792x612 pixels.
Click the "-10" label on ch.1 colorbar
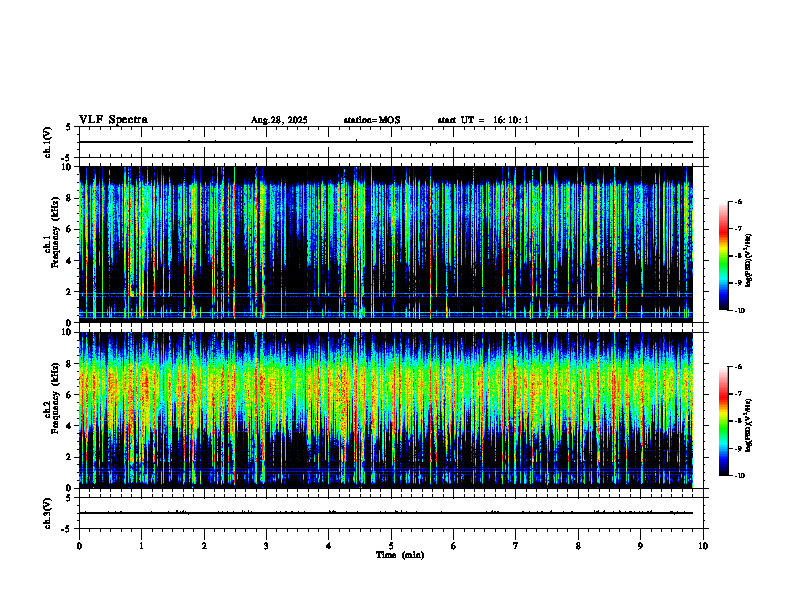(740, 311)
